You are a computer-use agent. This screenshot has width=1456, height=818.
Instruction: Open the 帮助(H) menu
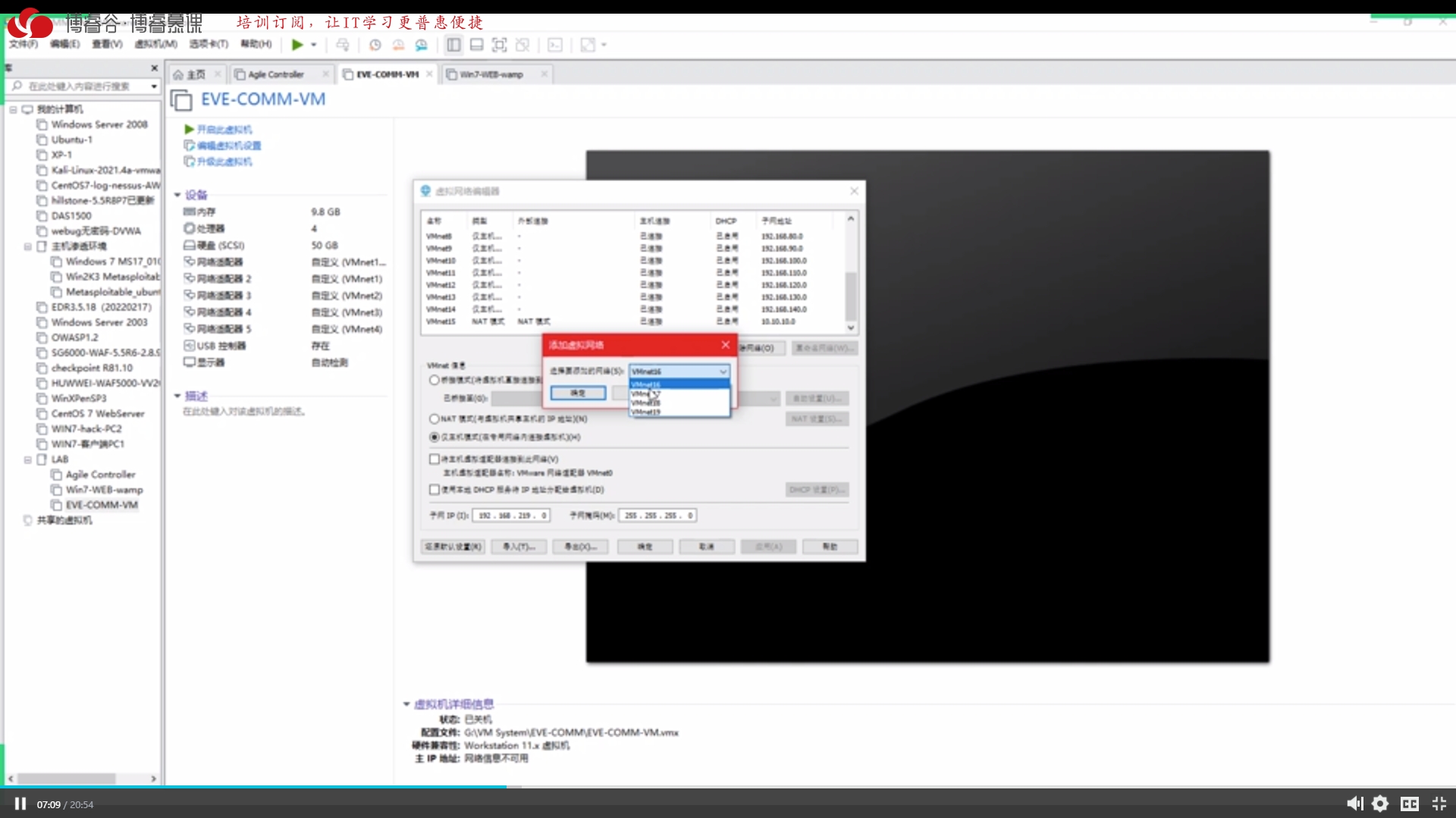pyautogui.click(x=256, y=44)
